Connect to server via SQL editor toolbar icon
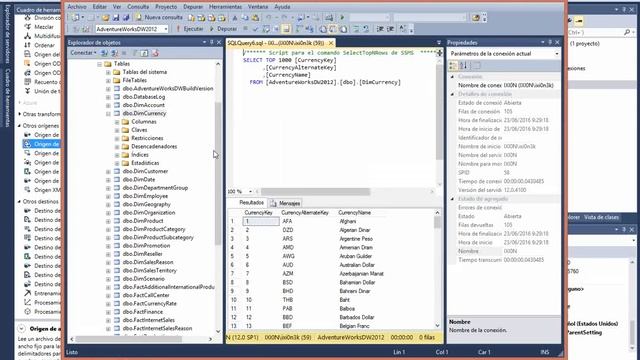The image size is (640, 360). (x=75, y=29)
